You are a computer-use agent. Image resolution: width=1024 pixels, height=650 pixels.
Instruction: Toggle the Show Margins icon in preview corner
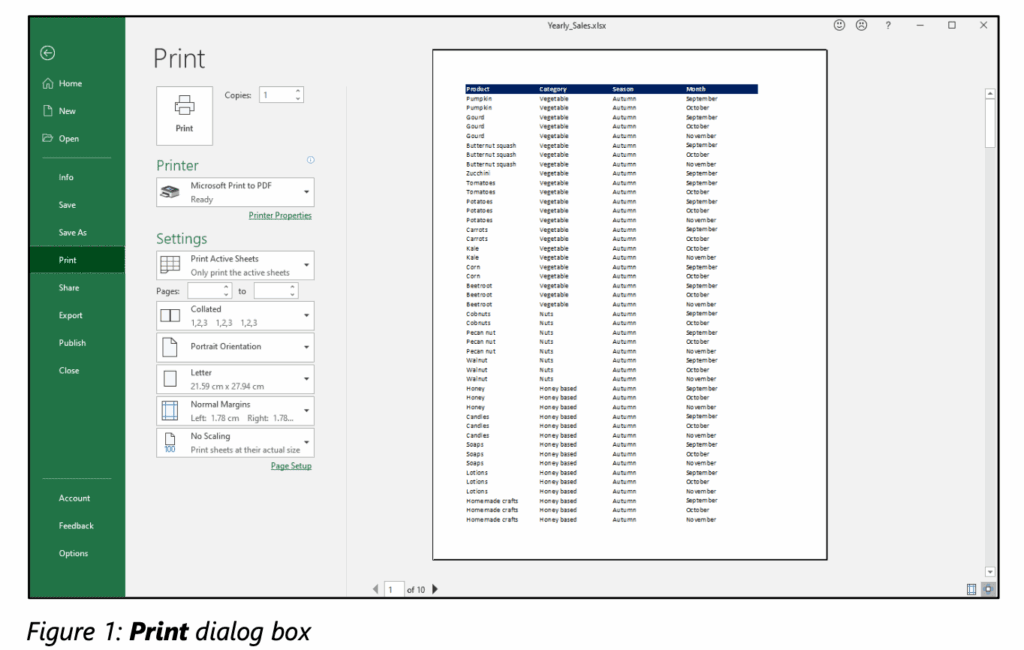click(972, 589)
